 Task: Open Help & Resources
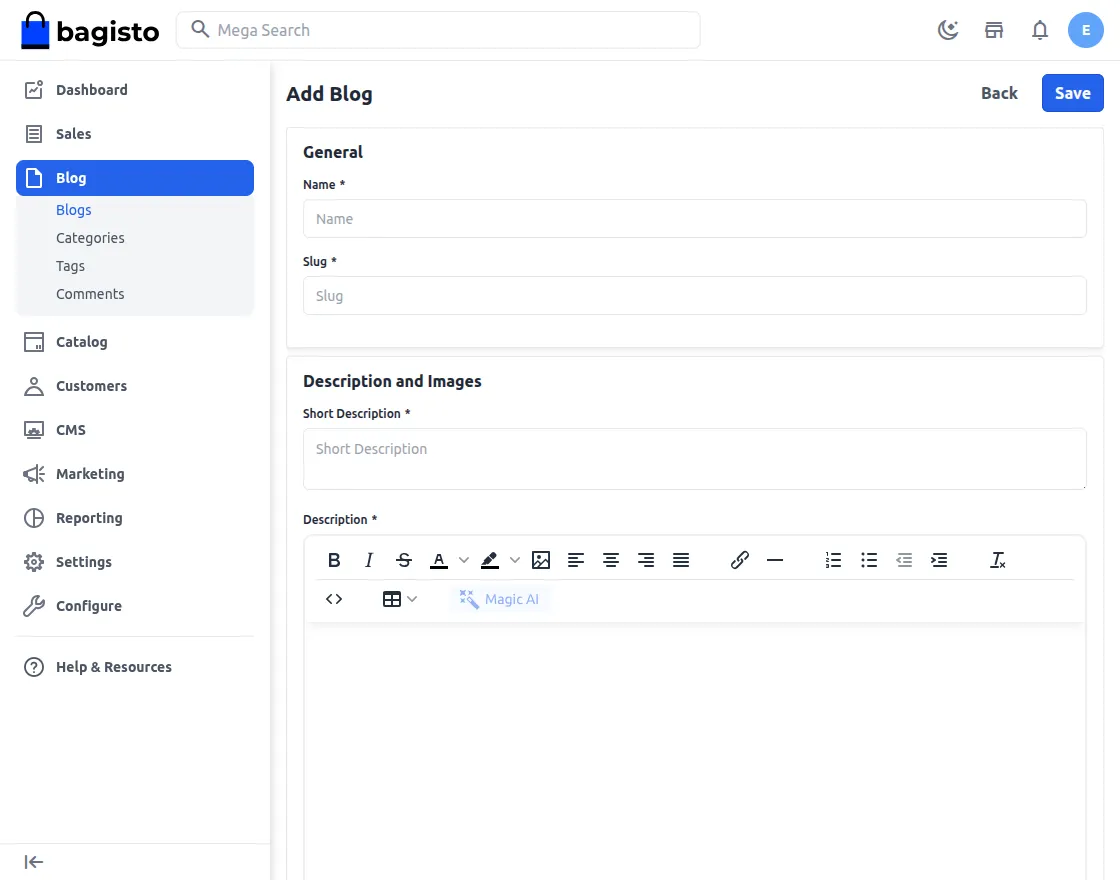tap(134, 667)
